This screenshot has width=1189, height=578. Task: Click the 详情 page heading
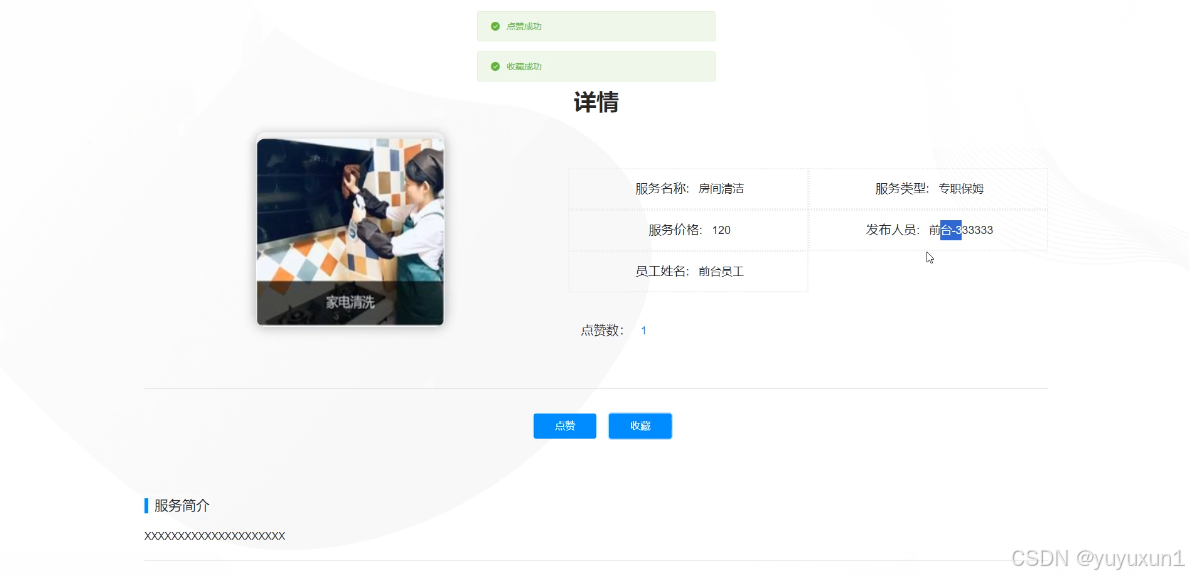596,102
